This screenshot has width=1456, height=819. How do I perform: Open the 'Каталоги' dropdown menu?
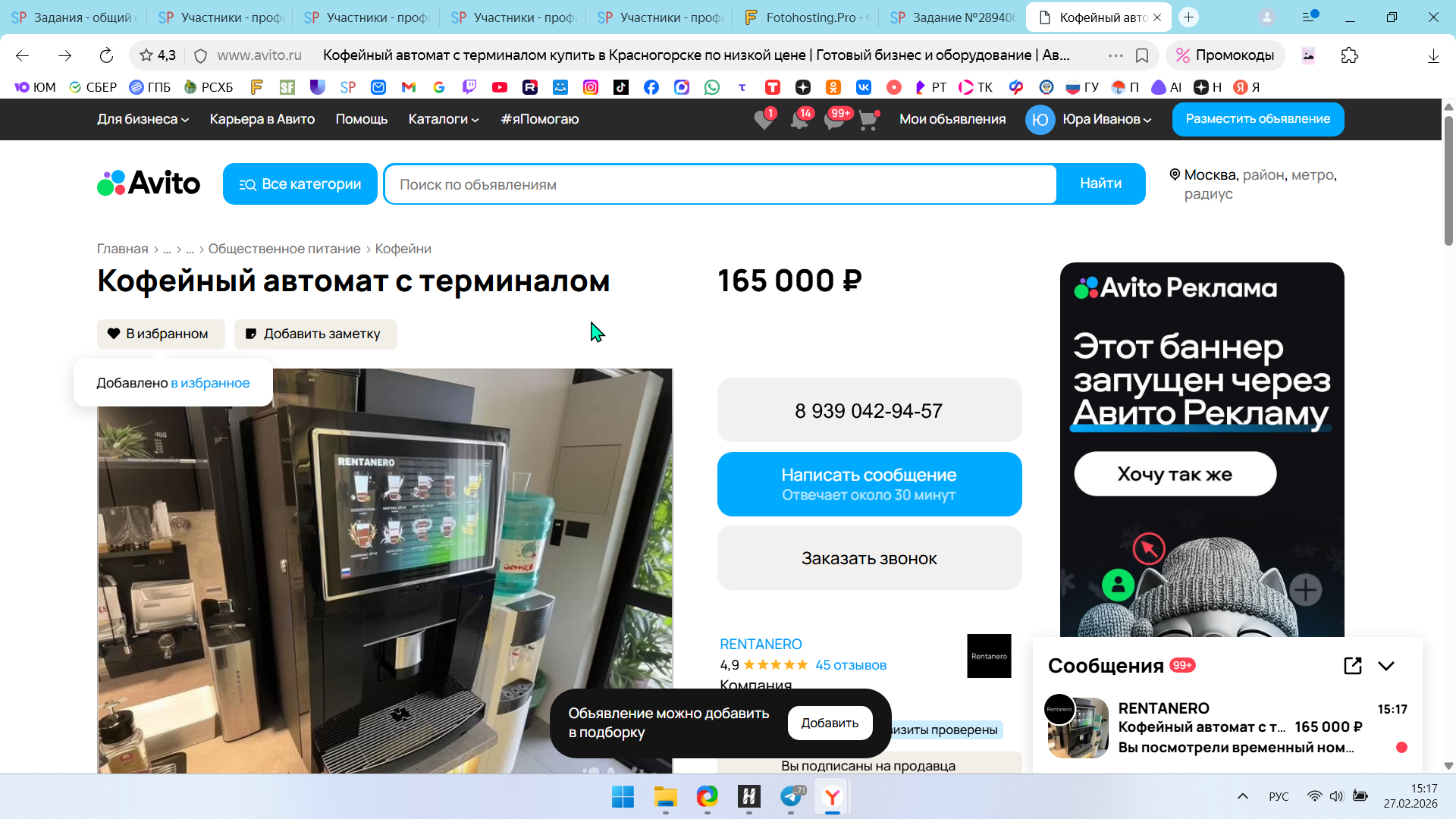[443, 119]
